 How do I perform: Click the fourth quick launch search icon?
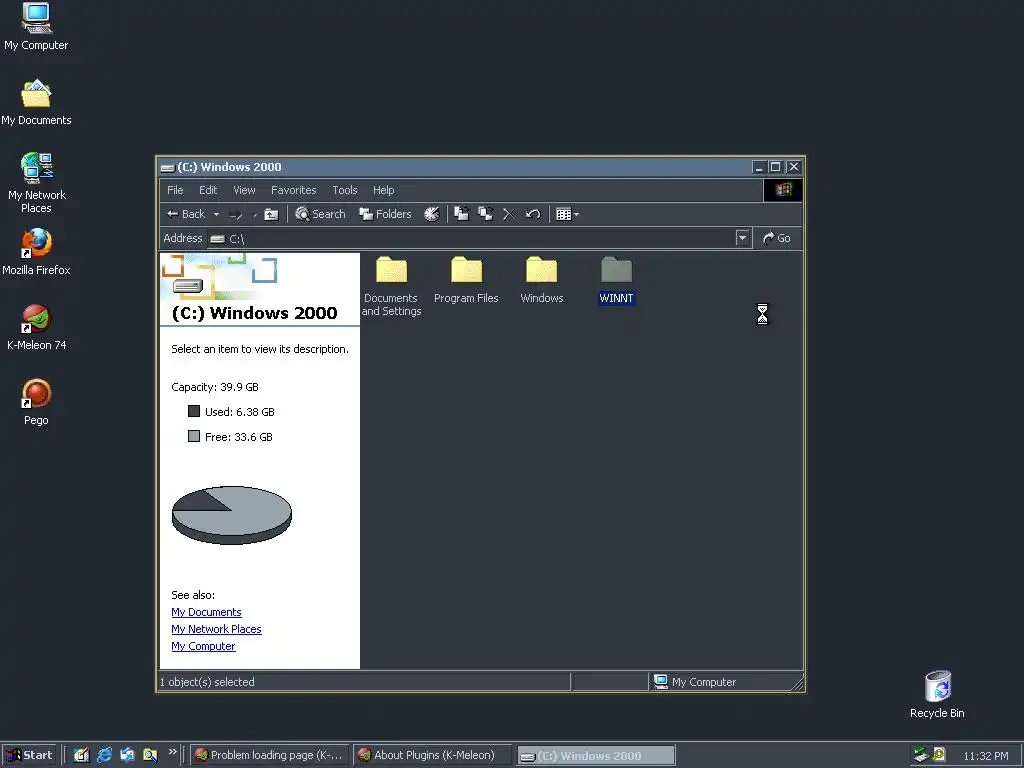coord(150,755)
